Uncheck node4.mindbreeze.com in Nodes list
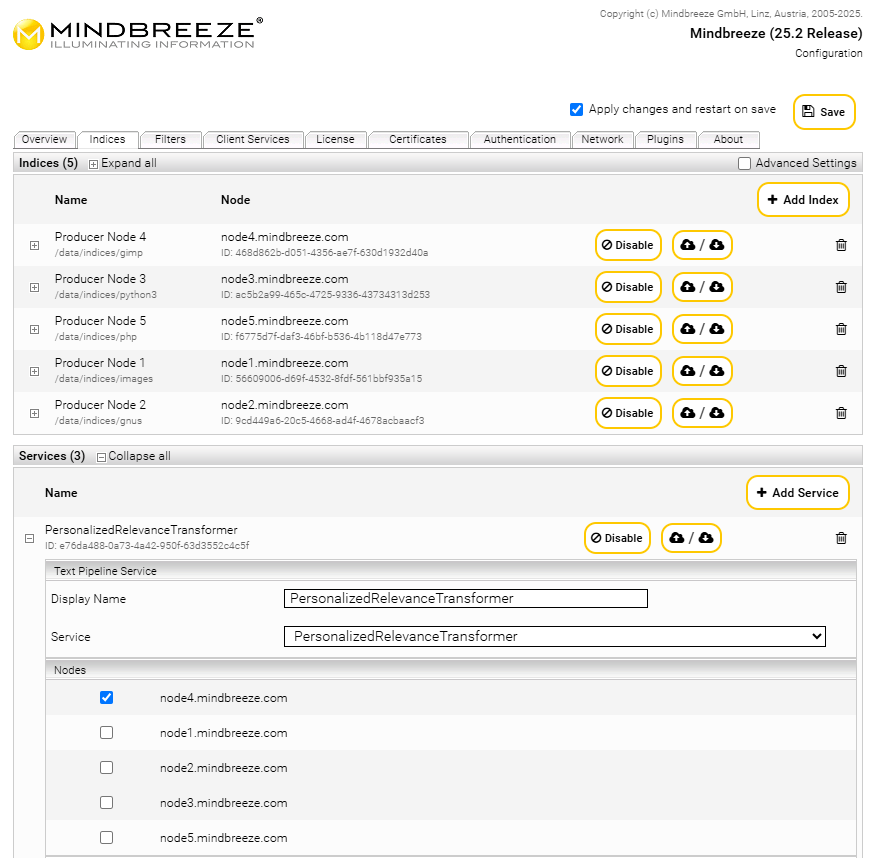 [x=106, y=697]
